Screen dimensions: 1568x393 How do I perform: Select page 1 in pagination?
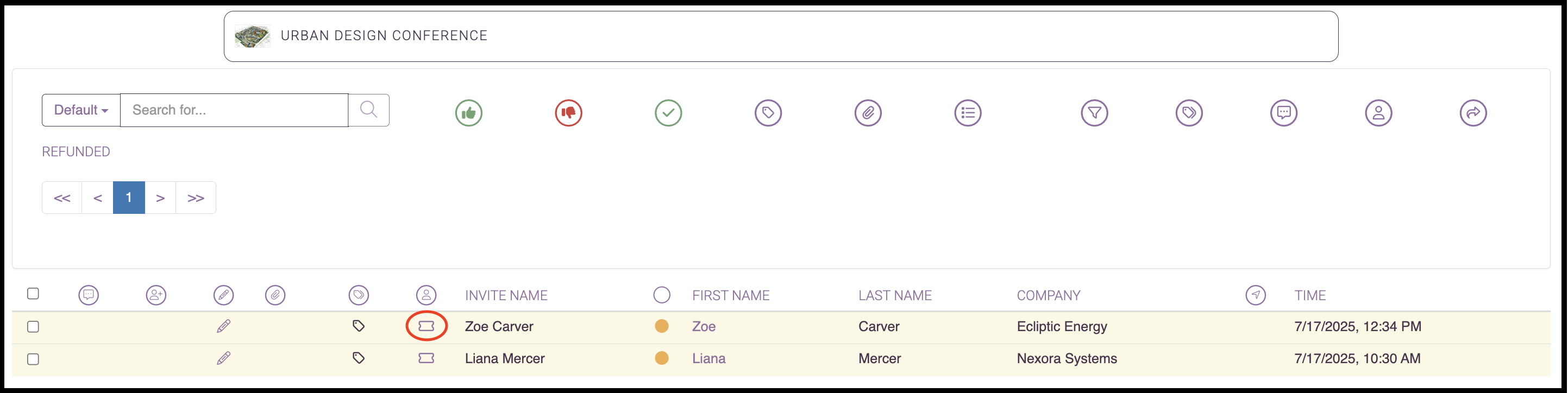(128, 198)
